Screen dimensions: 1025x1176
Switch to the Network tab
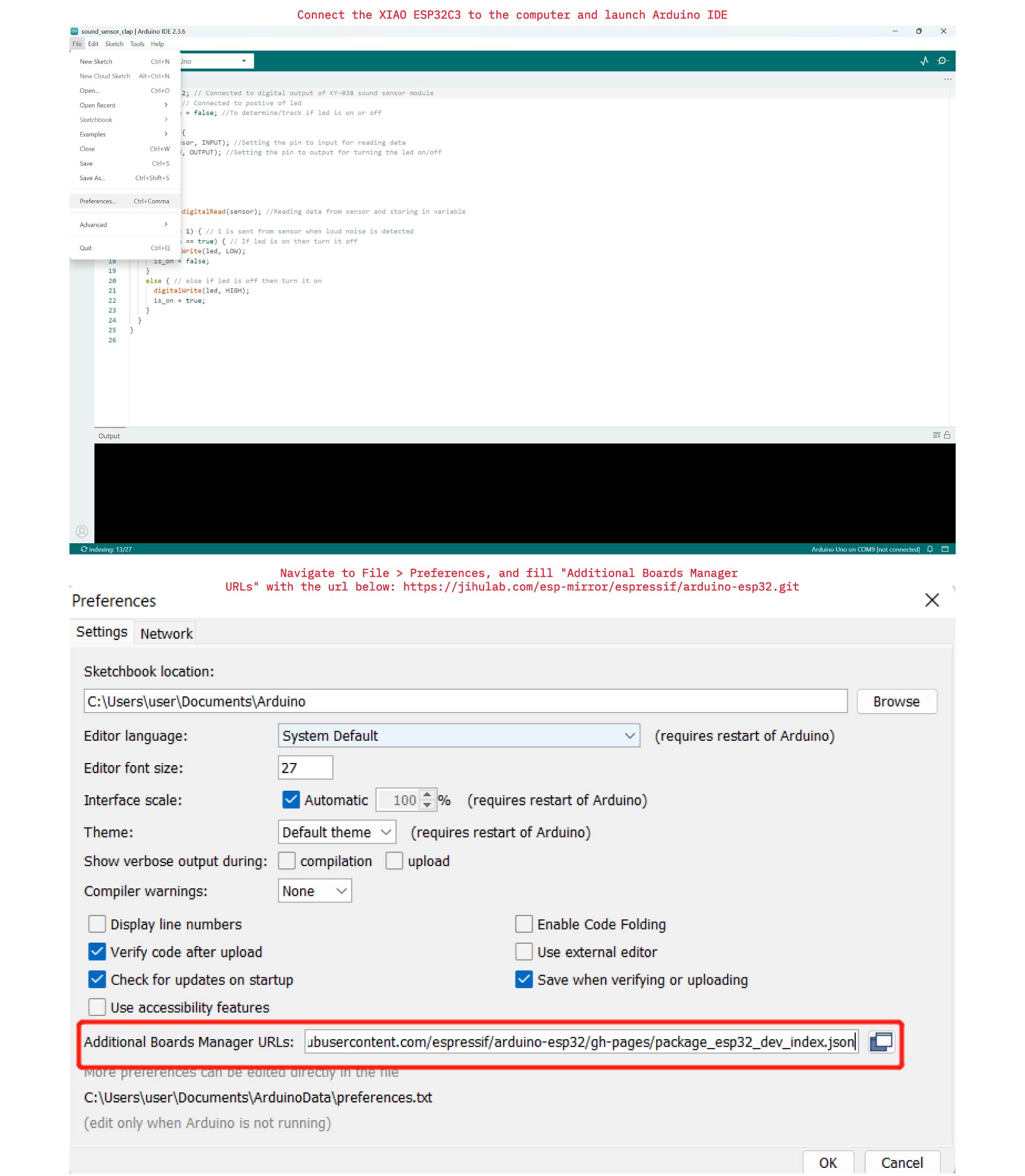(x=167, y=633)
